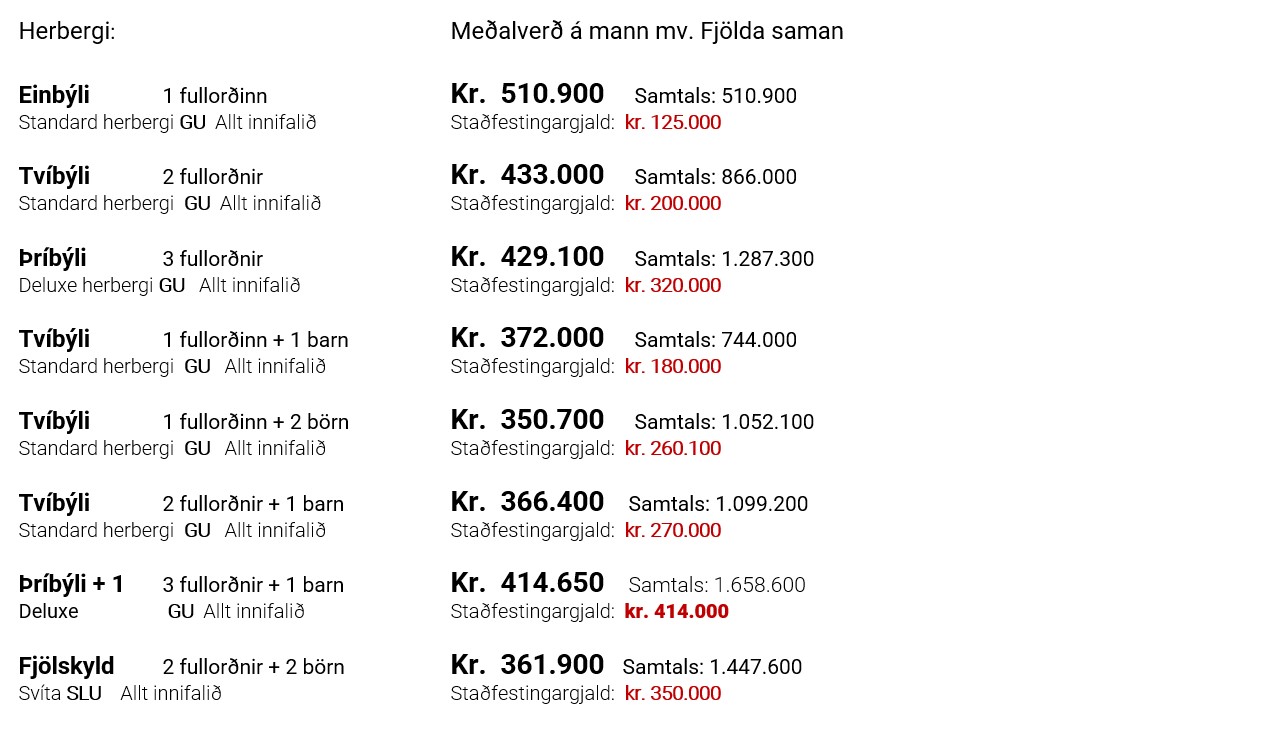Select the total "Samtals: 744.000"

(715, 341)
